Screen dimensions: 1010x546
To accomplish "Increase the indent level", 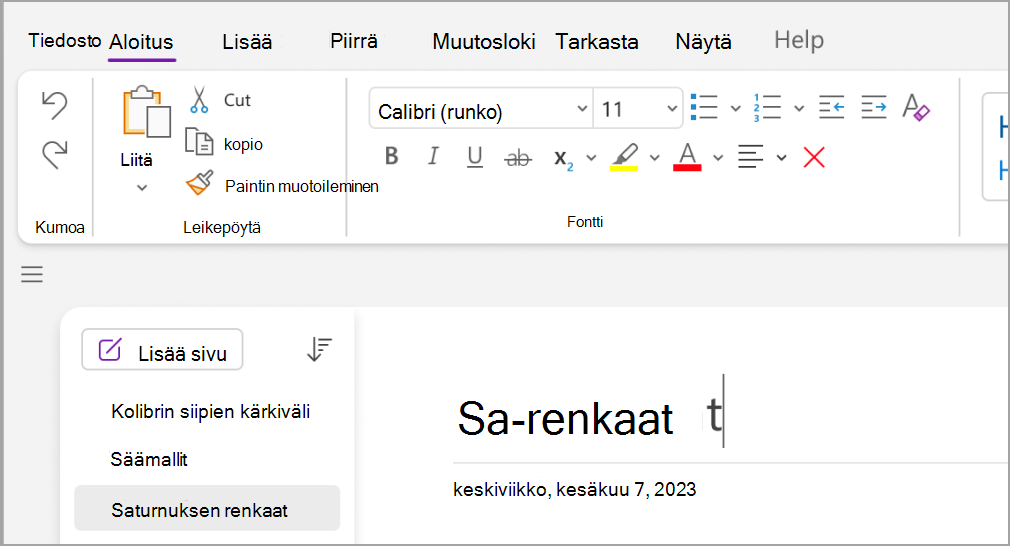I will coord(873,107).
